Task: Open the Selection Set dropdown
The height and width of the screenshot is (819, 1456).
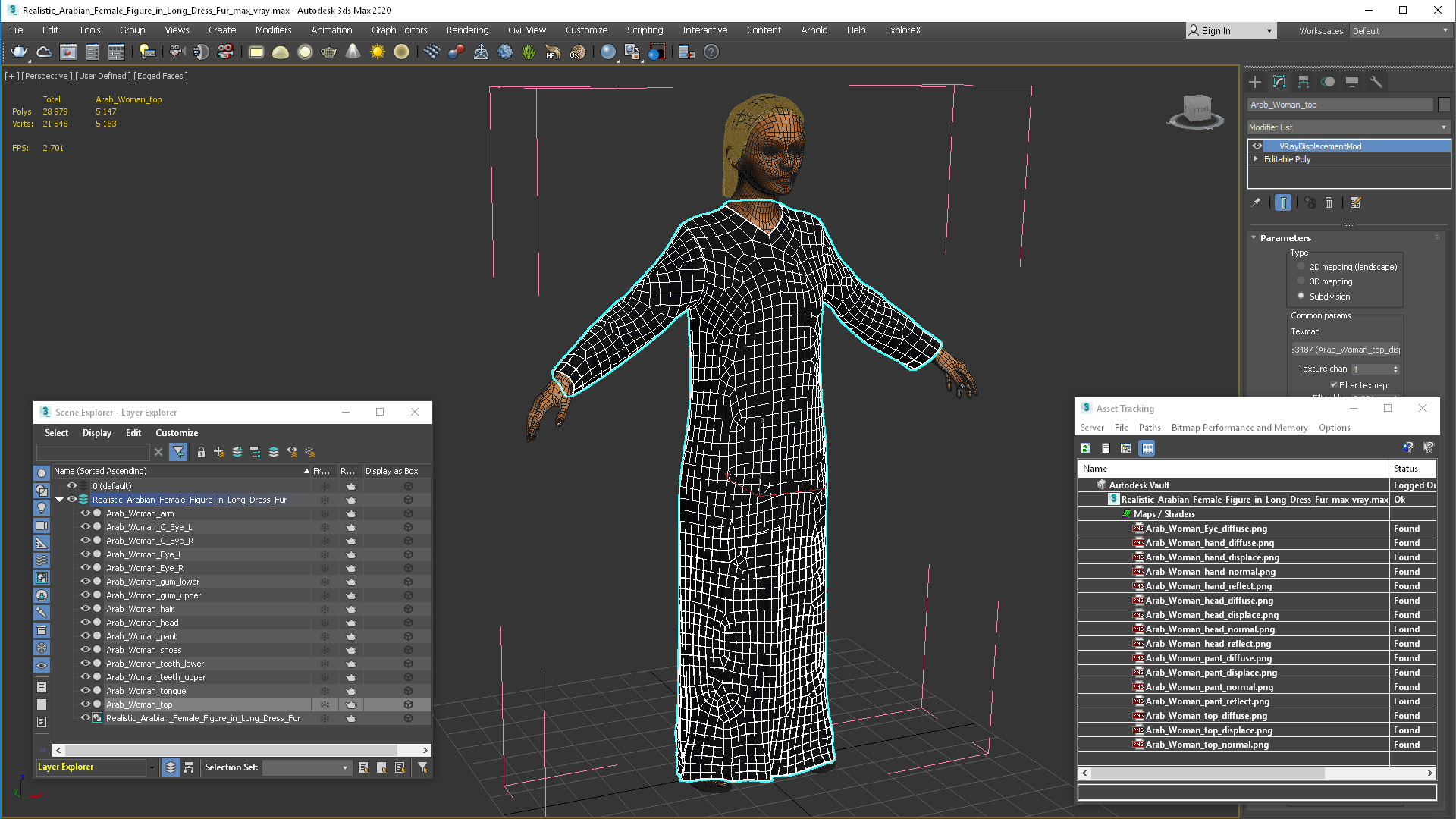Action: coord(306,767)
